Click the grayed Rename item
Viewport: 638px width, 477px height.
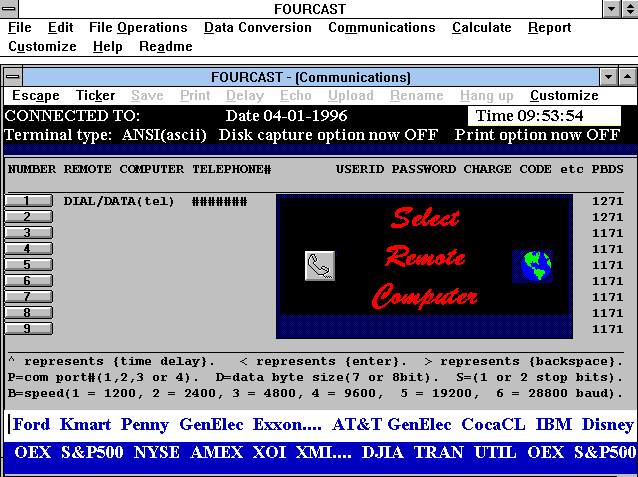tap(417, 95)
